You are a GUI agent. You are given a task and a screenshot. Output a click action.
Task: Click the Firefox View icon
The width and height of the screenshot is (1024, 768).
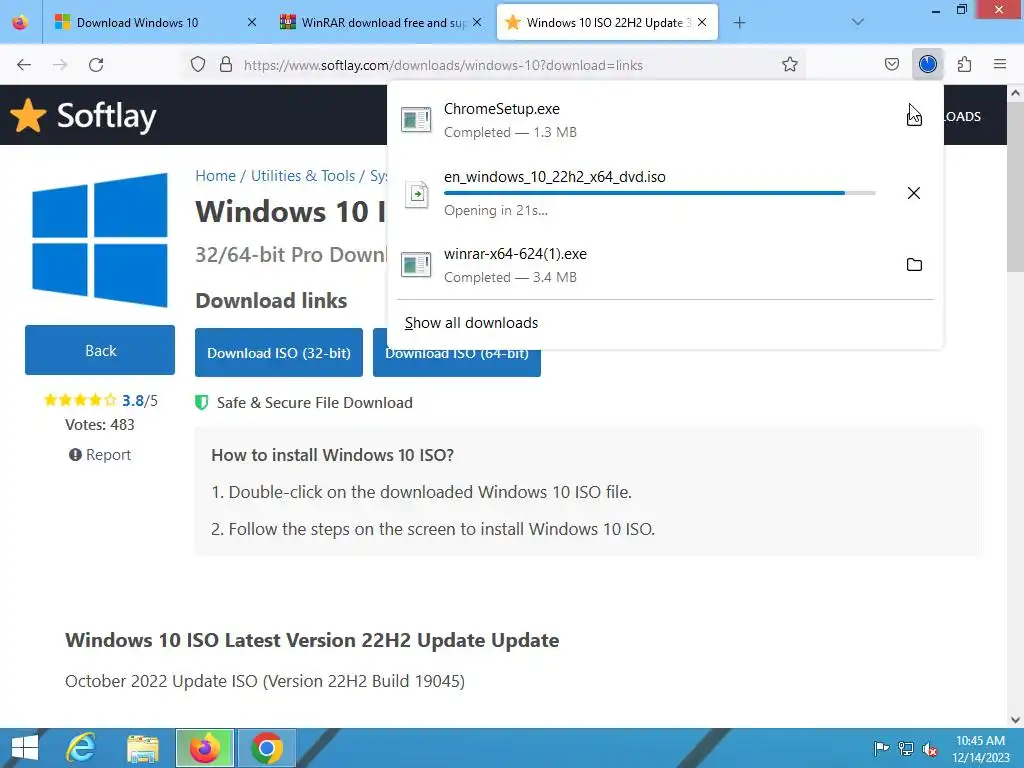[20, 22]
